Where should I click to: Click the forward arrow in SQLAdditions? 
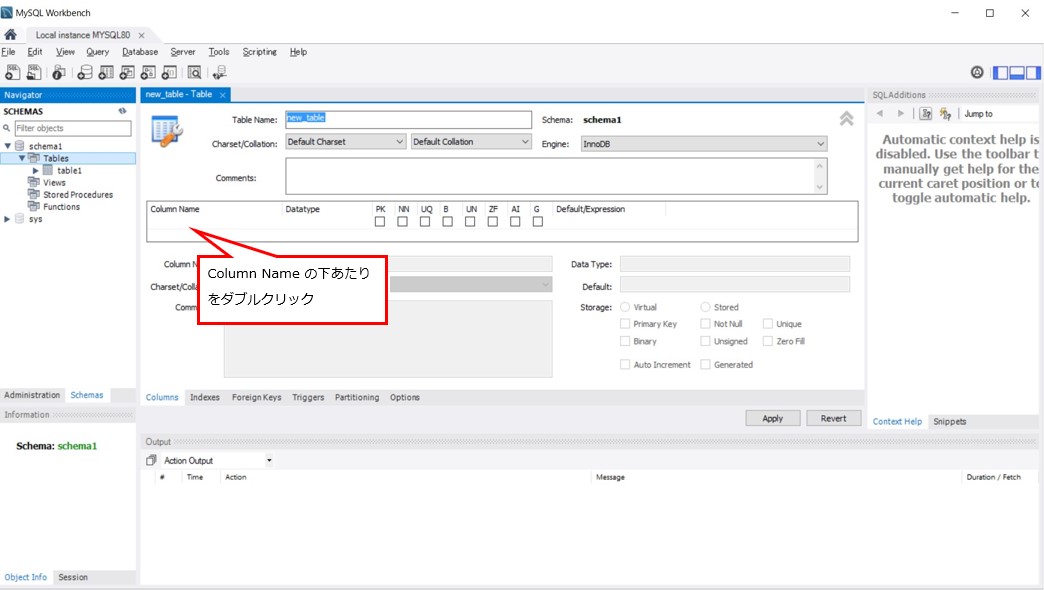tap(901, 113)
